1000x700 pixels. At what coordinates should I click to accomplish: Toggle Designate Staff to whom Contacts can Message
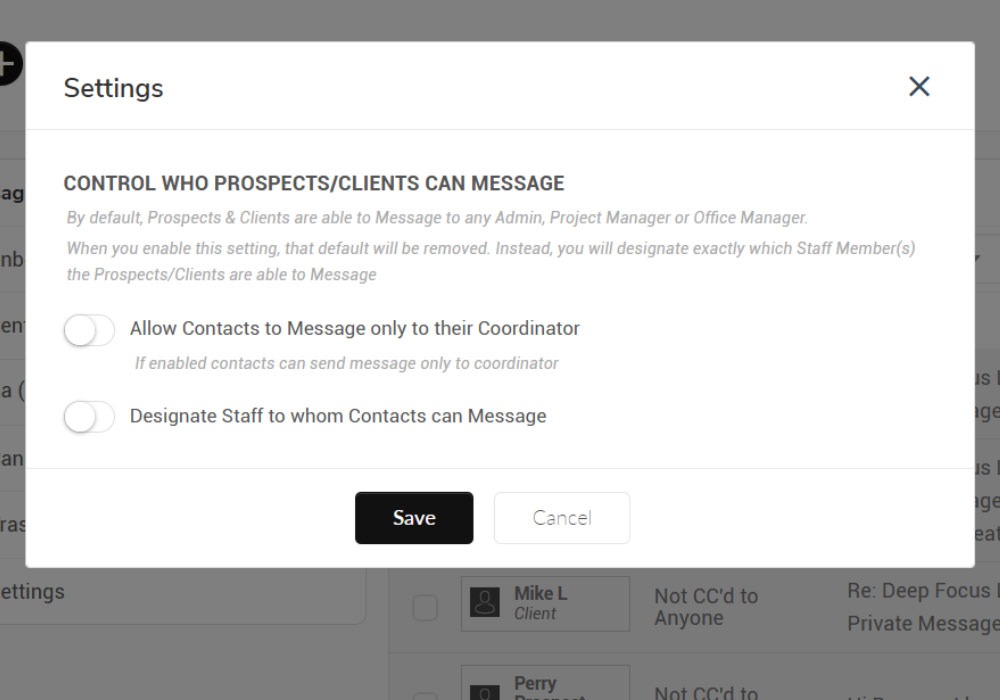coord(89,416)
